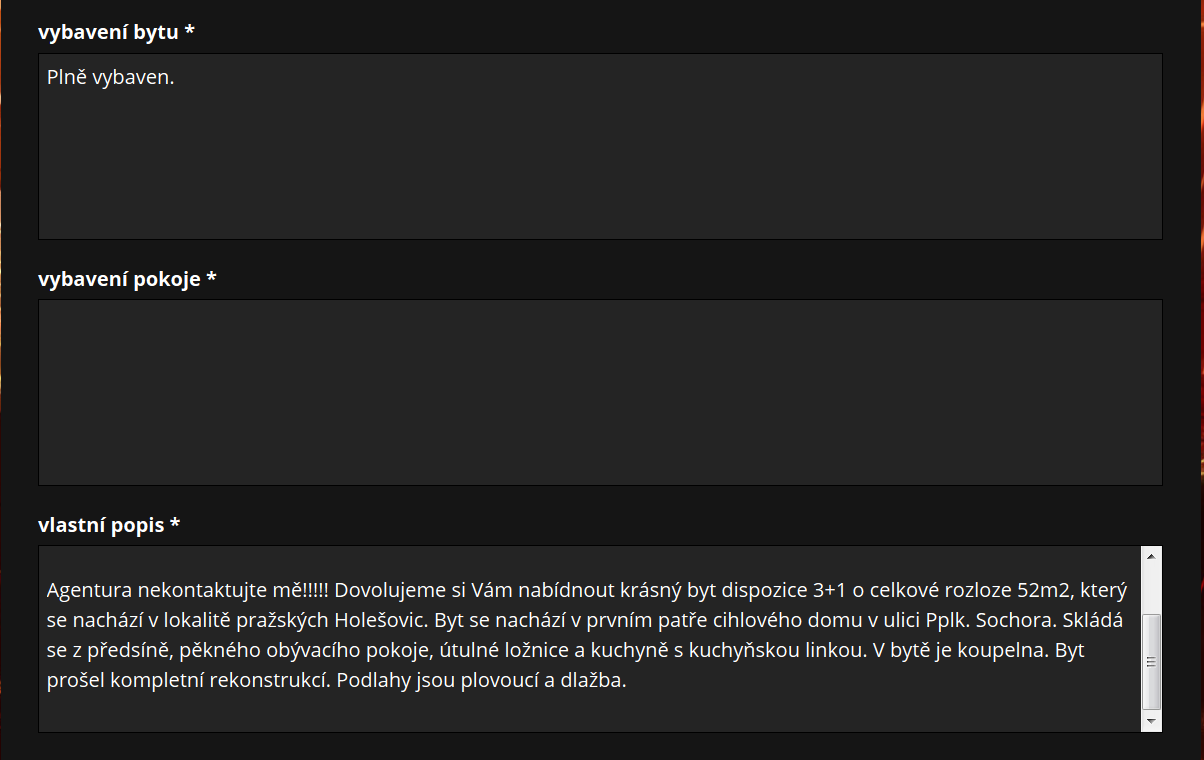
Task: Place cursor after 'Plně vybaven.' text
Action: coord(176,77)
